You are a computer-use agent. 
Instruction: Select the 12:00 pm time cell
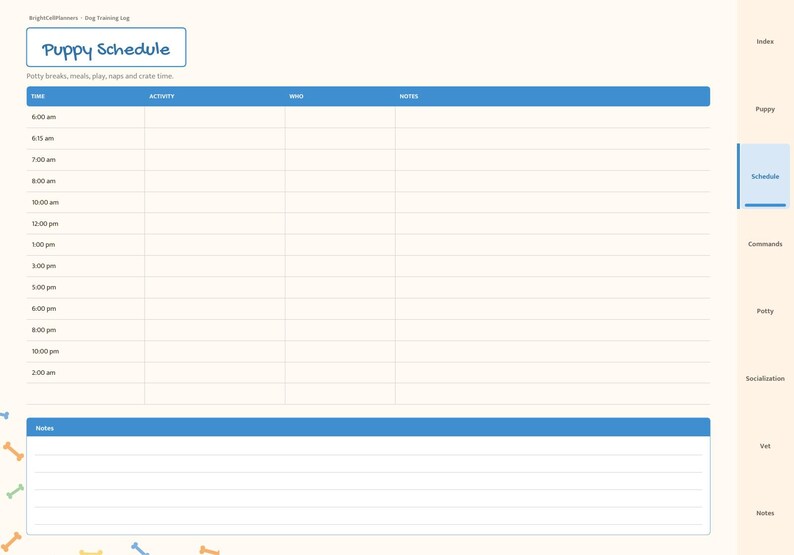point(86,223)
